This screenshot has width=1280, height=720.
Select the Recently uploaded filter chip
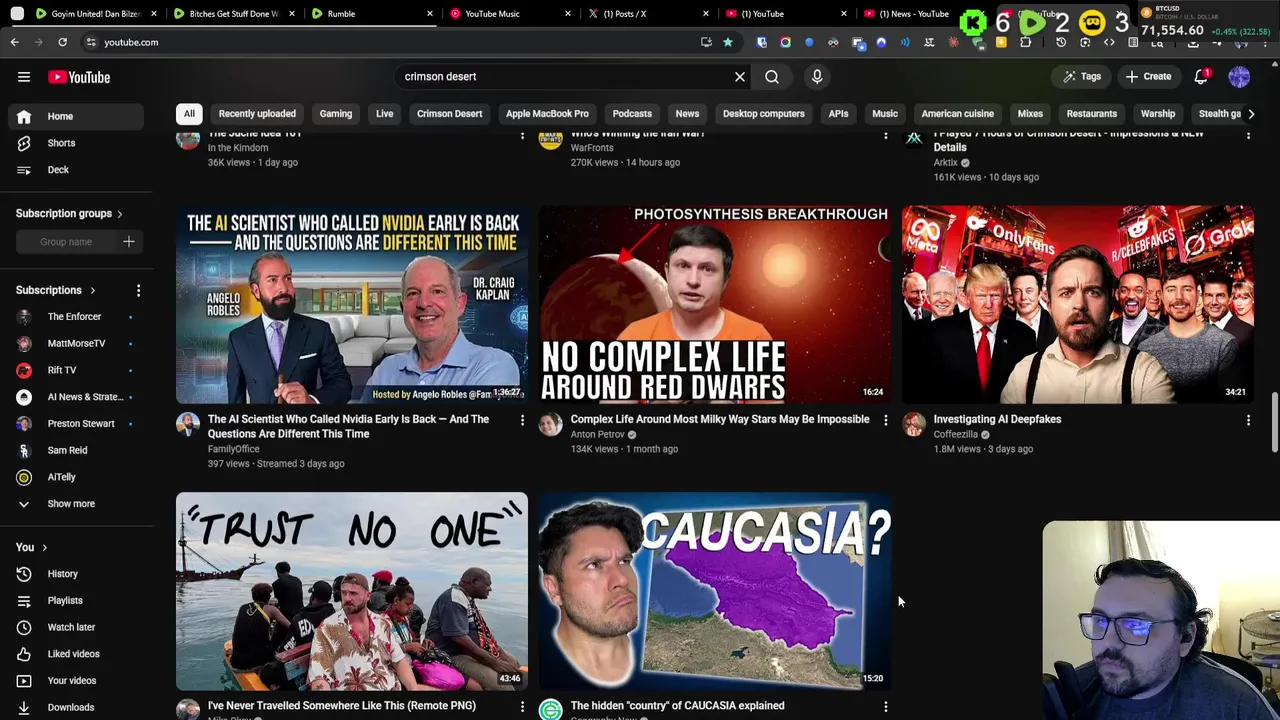(257, 114)
